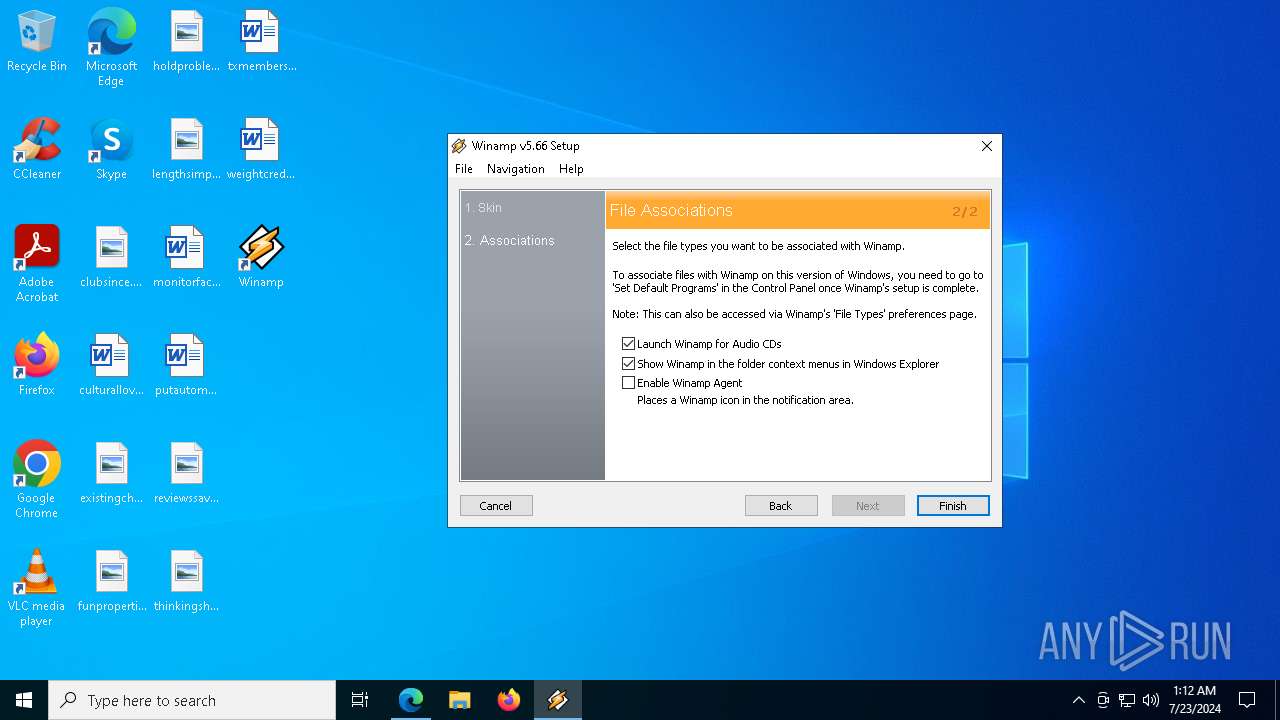Open Edge from the taskbar
This screenshot has width=1280, height=720.
click(411, 700)
